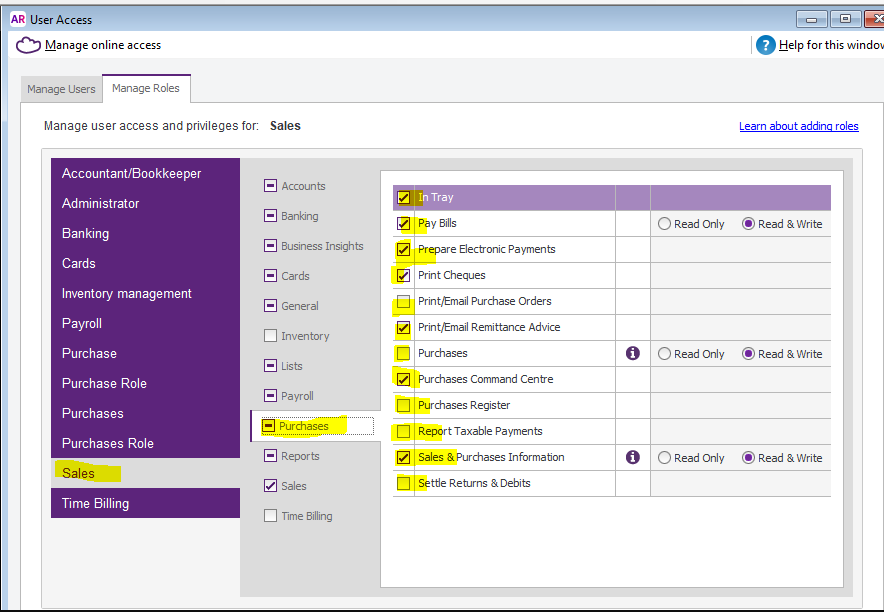Image resolution: width=884 pixels, height=612 pixels.
Task: Maximize the User Access window
Action: tap(845, 18)
